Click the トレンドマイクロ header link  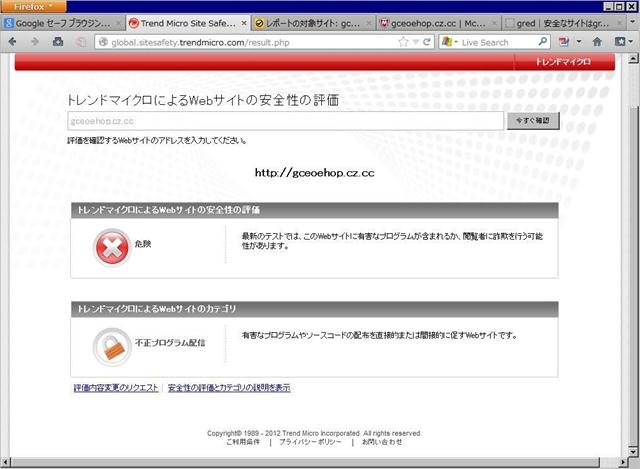[563, 62]
